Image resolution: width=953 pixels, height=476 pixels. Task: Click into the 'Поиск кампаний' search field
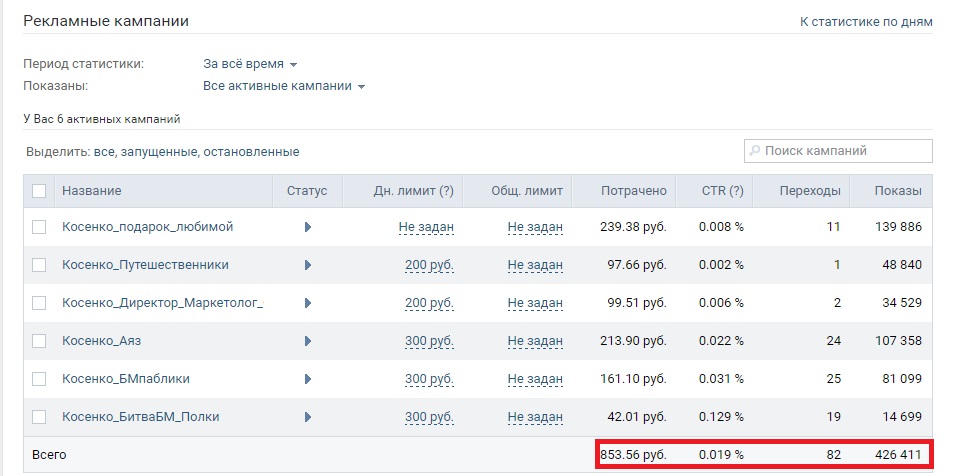[845, 151]
